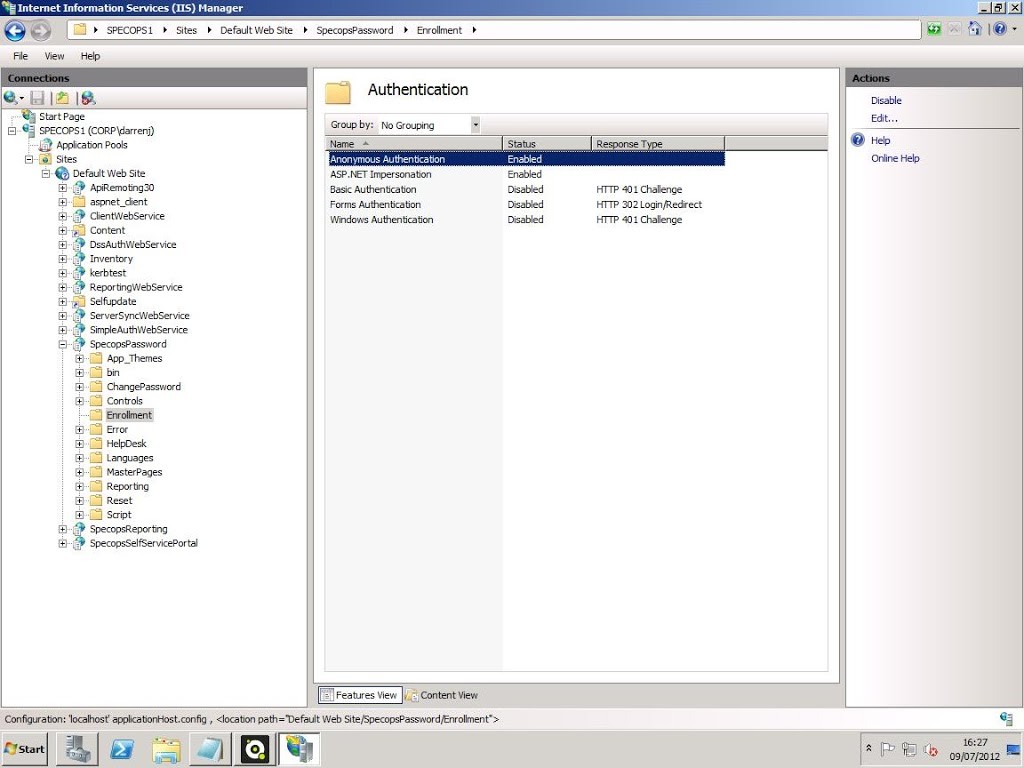Click the Help question mark icon in Actions
The height and width of the screenshot is (768, 1024).
coord(858,140)
